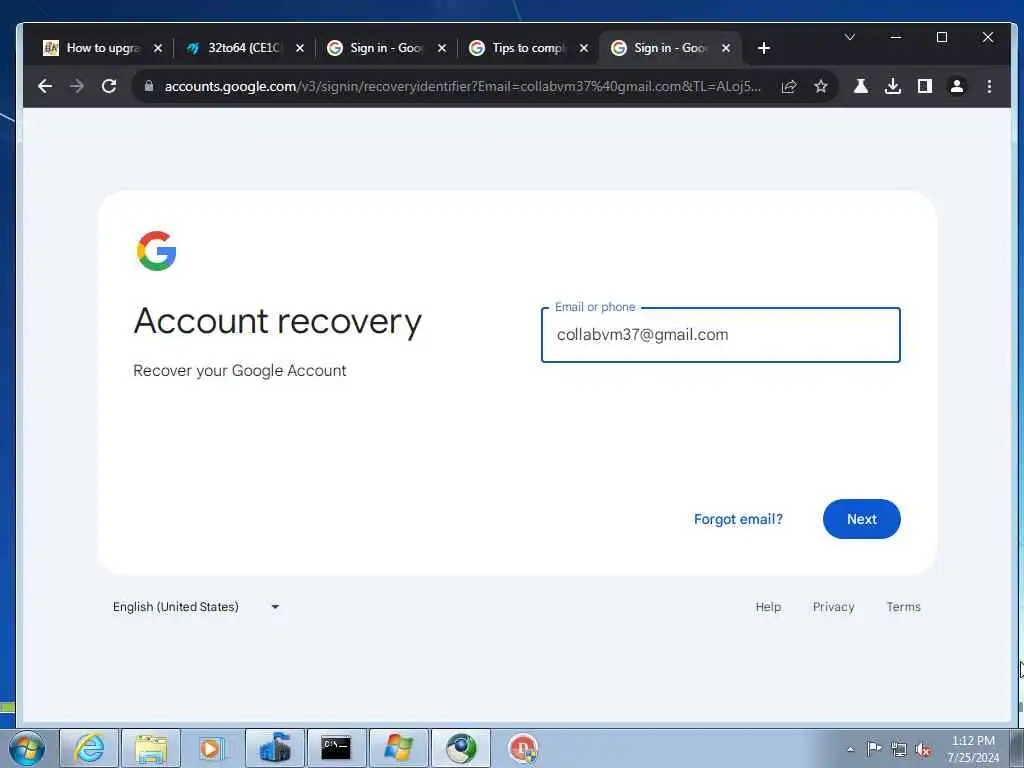Open the Privacy link
The width and height of the screenshot is (1024, 768).
point(833,607)
